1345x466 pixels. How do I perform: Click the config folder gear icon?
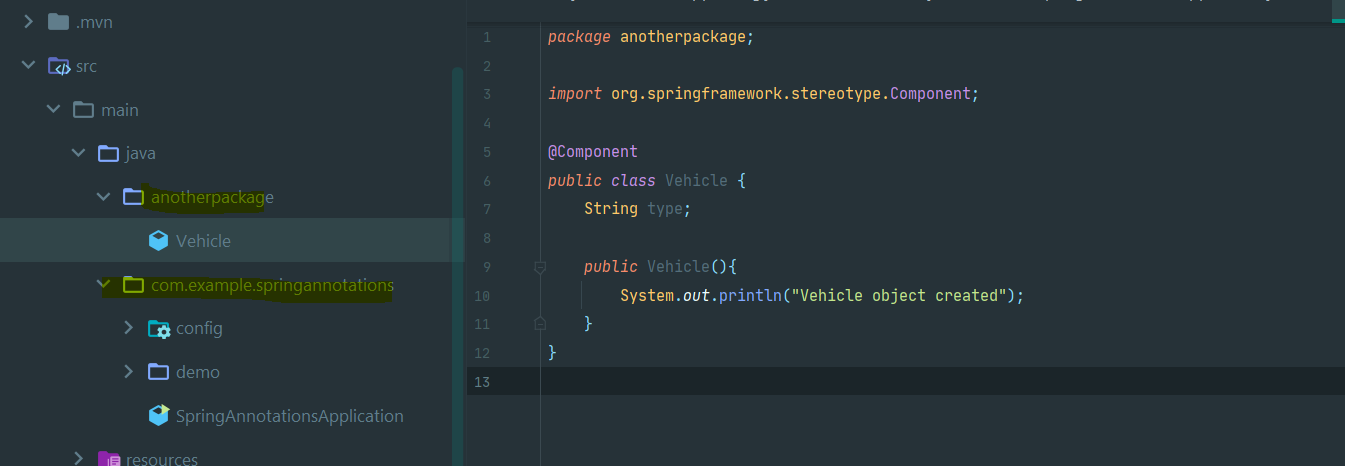coord(158,329)
